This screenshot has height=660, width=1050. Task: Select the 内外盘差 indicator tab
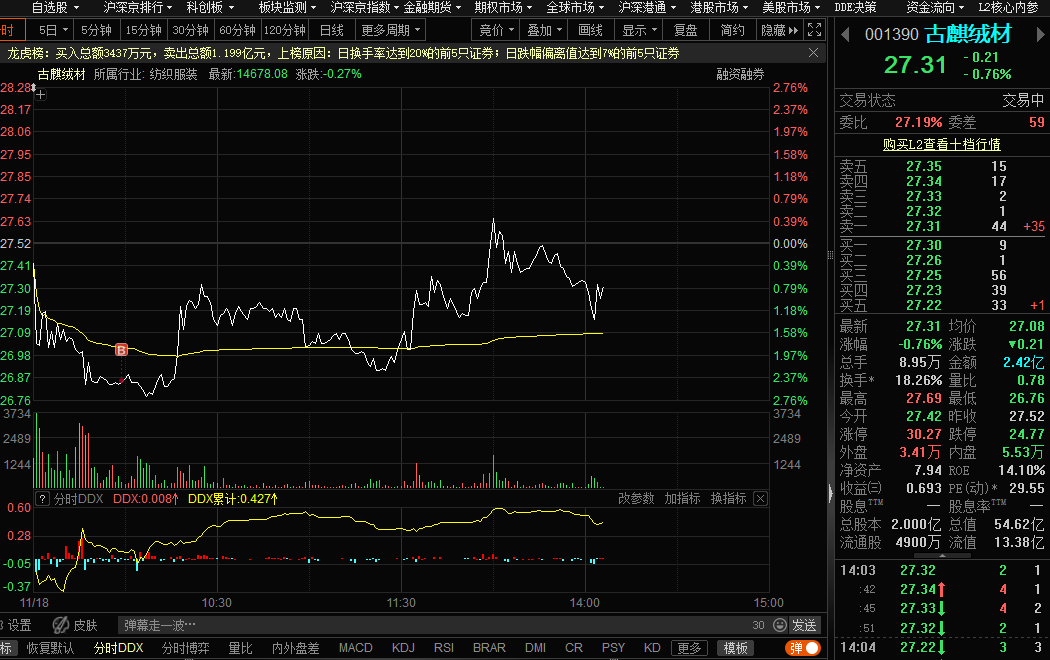295,648
